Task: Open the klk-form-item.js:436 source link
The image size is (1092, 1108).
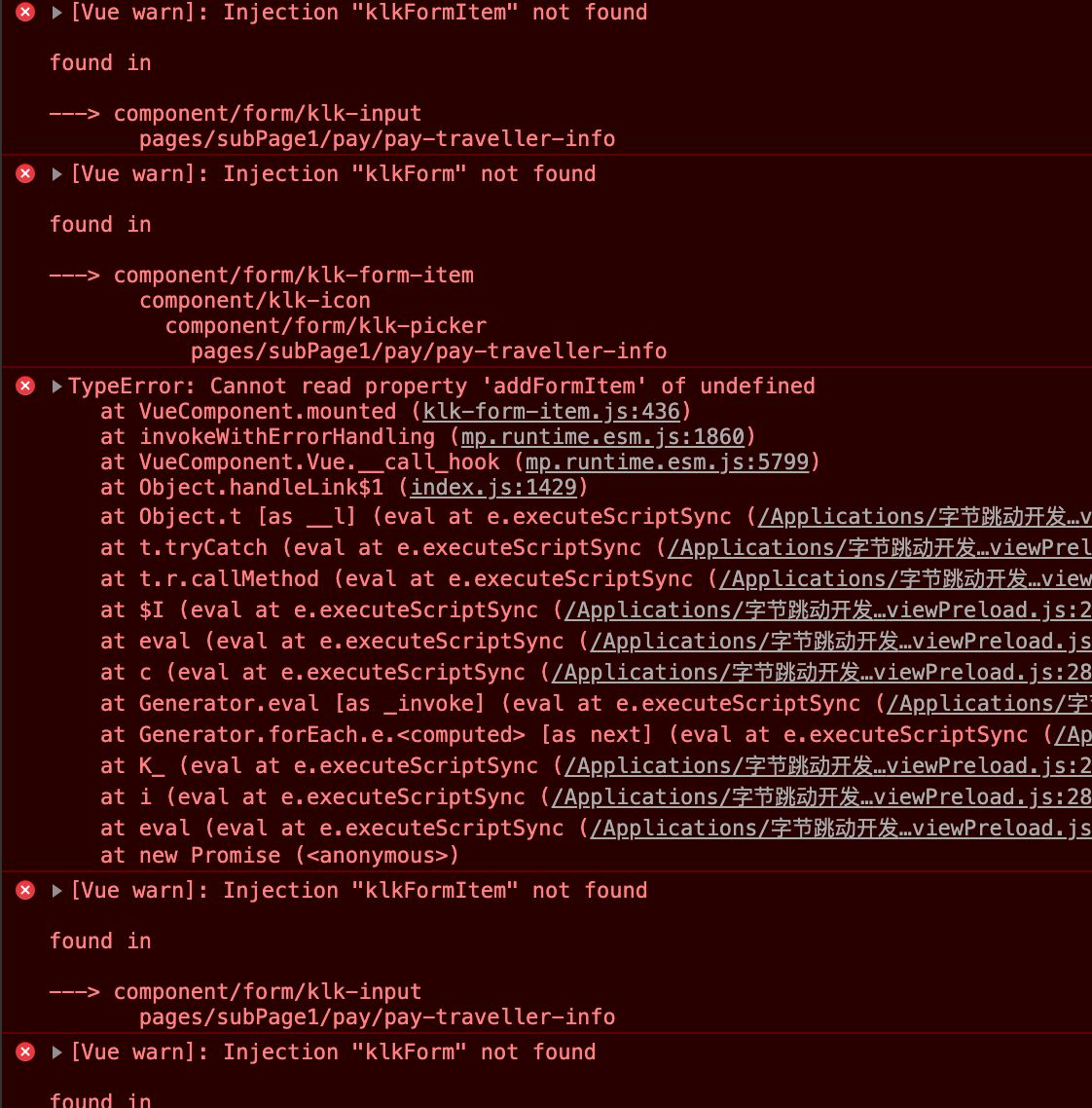Action: click(551, 412)
